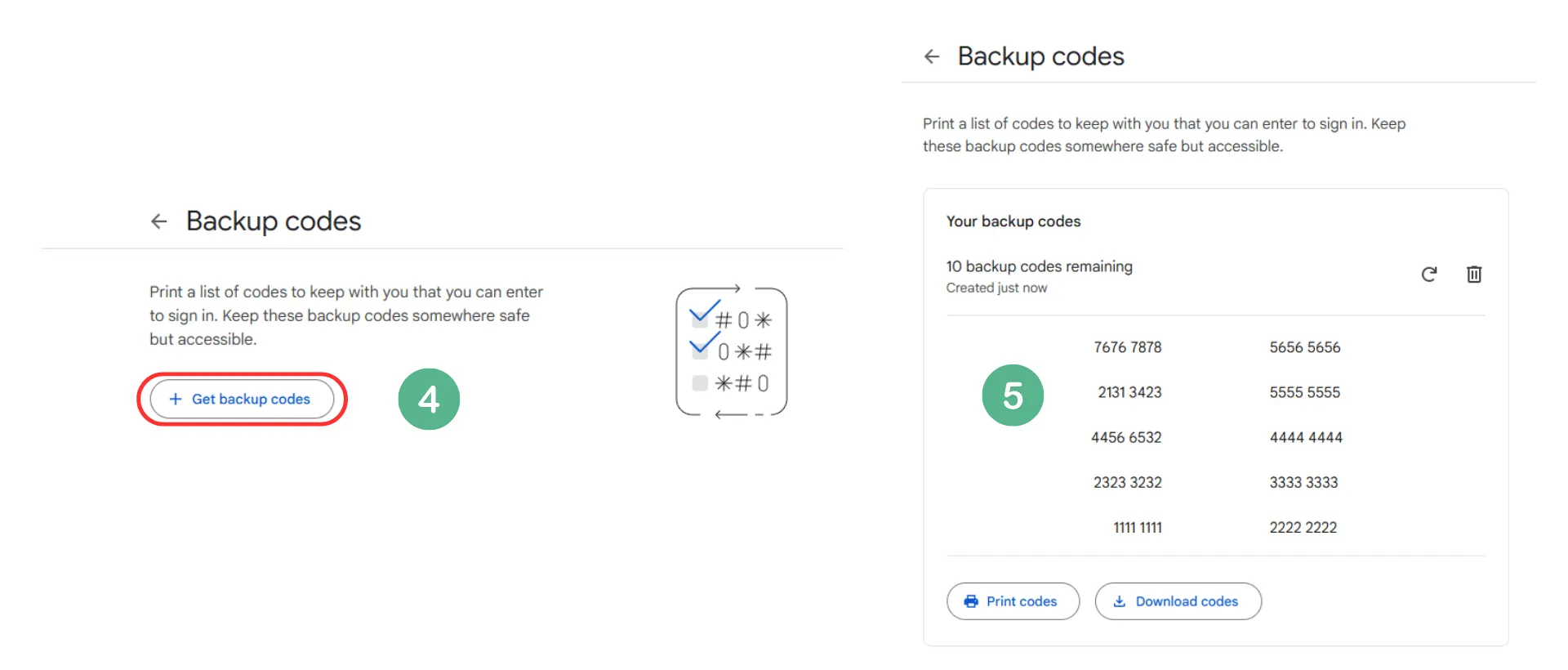The image size is (1568, 670).
Task: Click the back arrow on right Backup codes page
Action: tap(932, 56)
